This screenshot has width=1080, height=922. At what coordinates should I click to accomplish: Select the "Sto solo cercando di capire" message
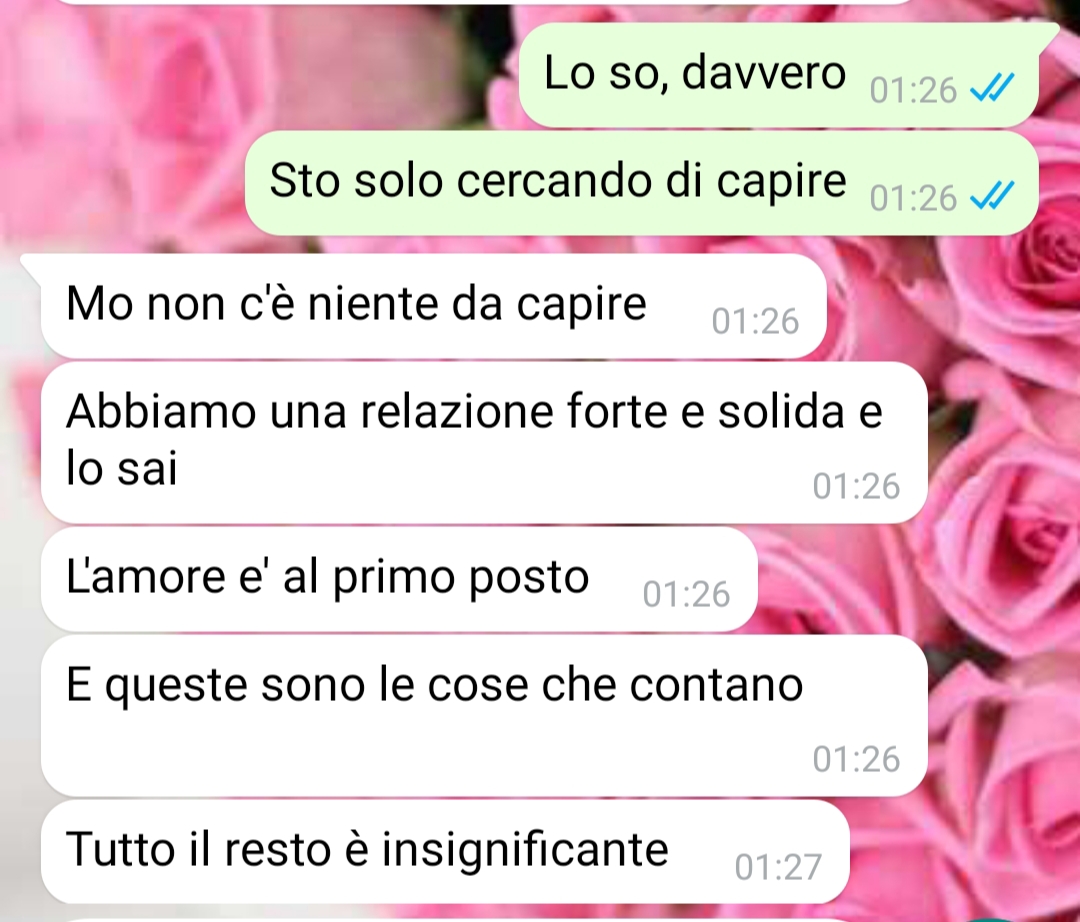pos(641,183)
